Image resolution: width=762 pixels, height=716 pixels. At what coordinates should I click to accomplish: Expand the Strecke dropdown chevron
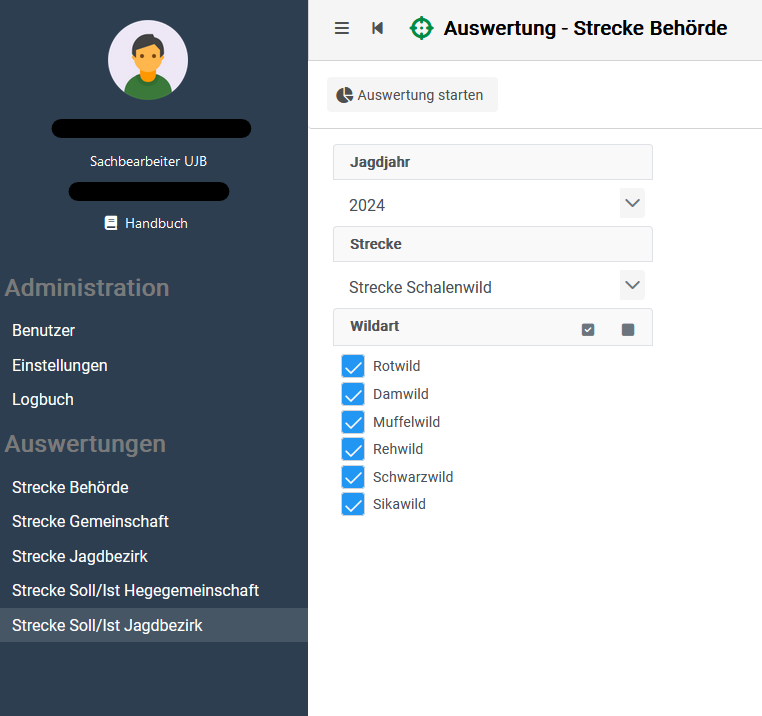(x=632, y=286)
